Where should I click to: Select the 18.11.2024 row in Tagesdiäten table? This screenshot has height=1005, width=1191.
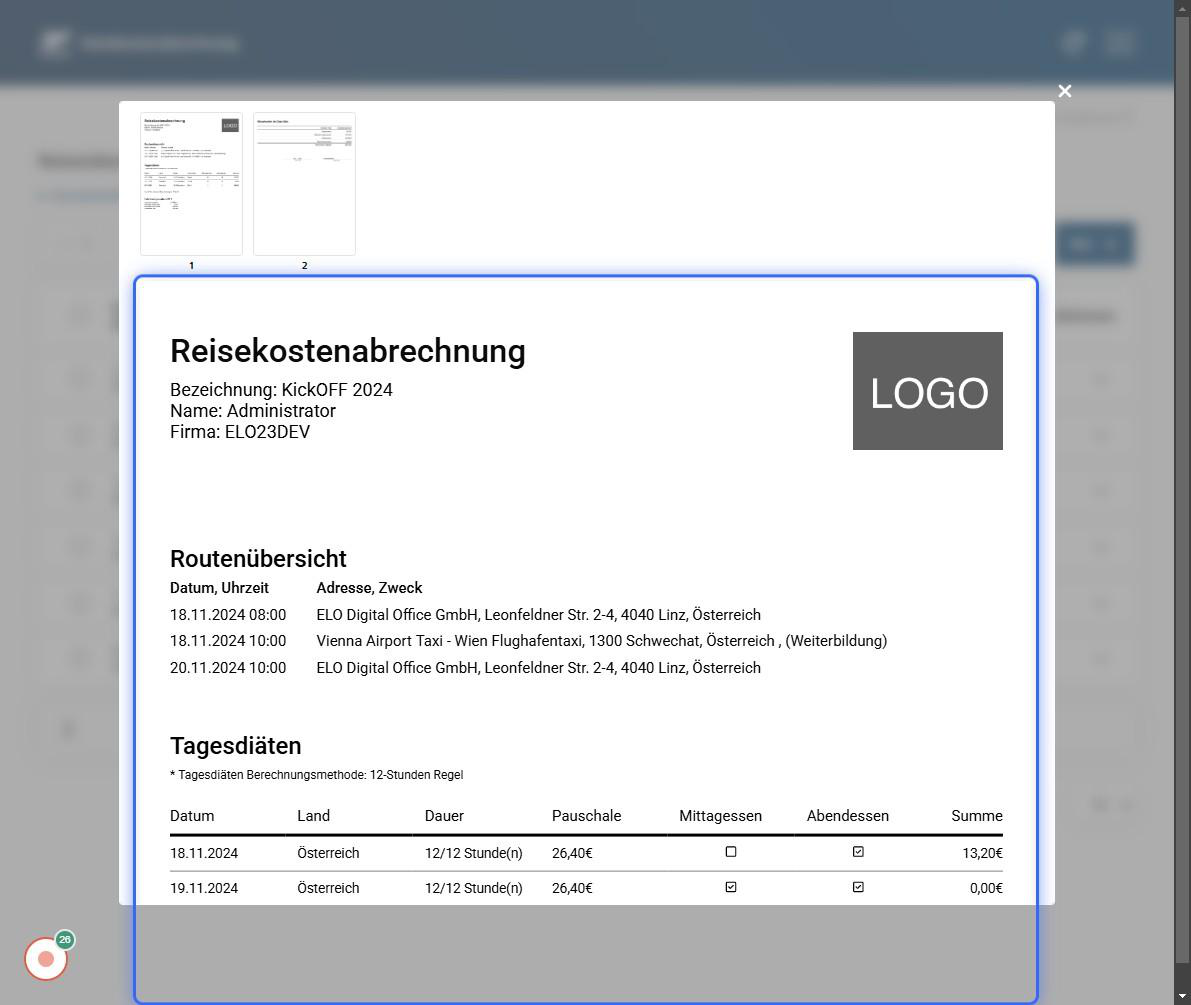[400, 852]
